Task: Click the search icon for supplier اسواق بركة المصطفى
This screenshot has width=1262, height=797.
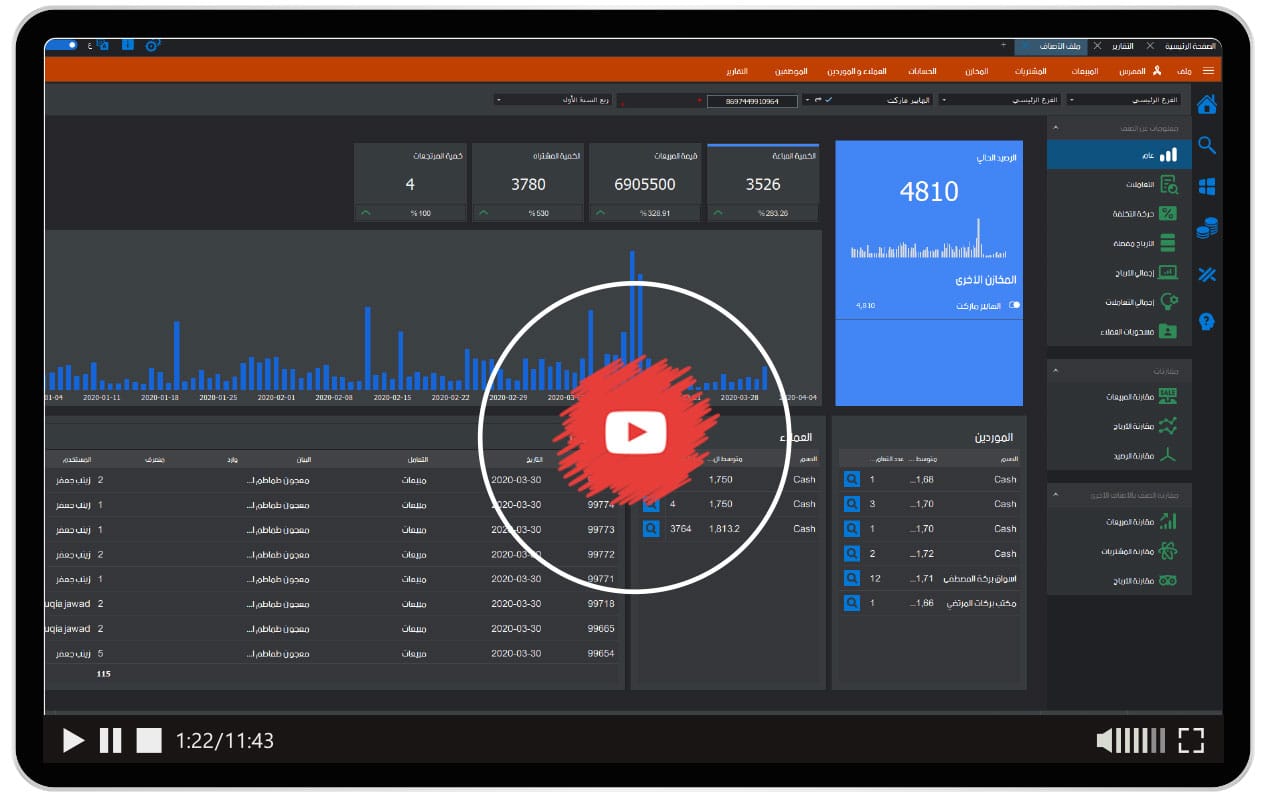Action: [x=851, y=578]
